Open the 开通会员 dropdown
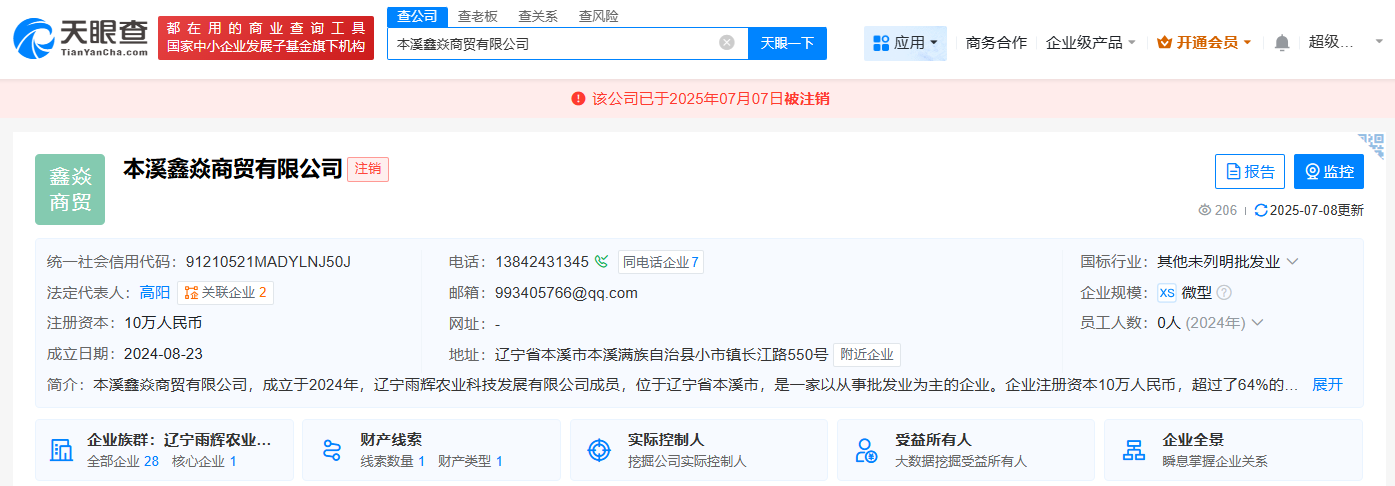 pos(1204,43)
